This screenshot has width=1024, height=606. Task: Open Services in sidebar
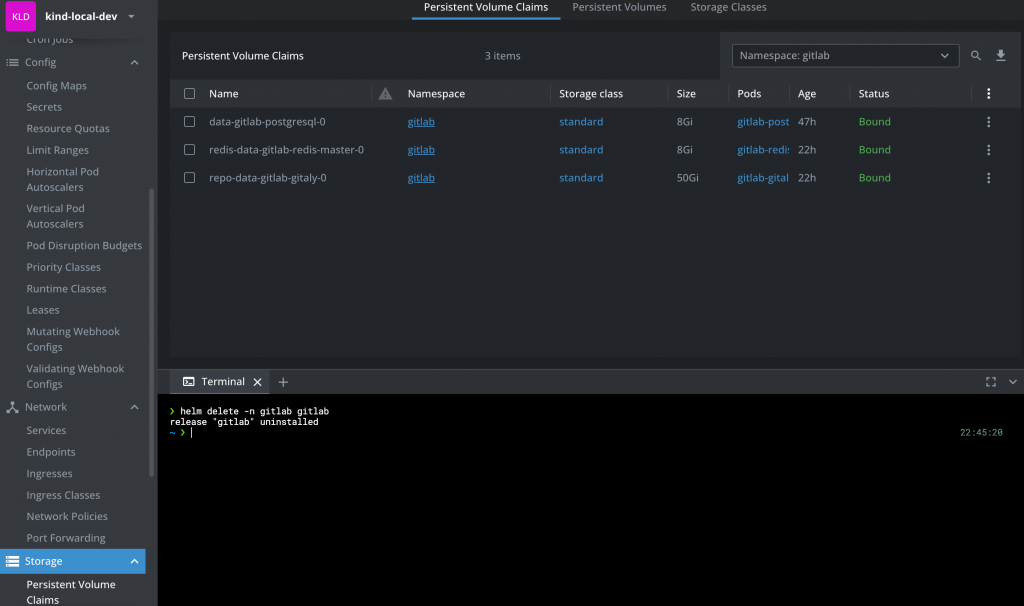pyautogui.click(x=46, y=430)
